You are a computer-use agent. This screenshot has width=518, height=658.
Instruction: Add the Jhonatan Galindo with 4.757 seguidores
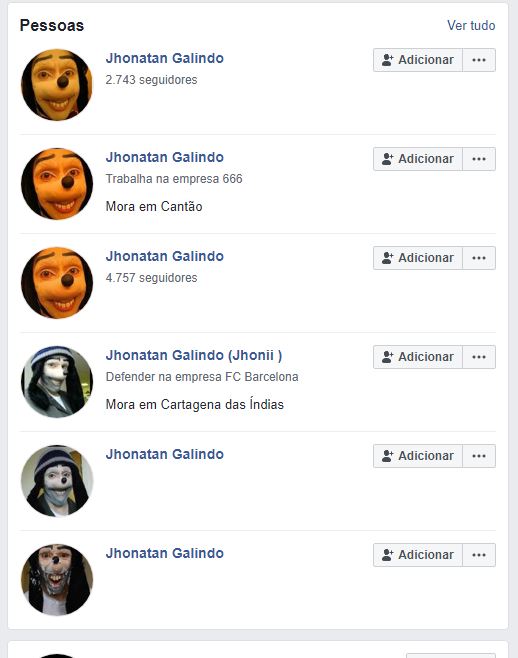[x=418, y=258]
